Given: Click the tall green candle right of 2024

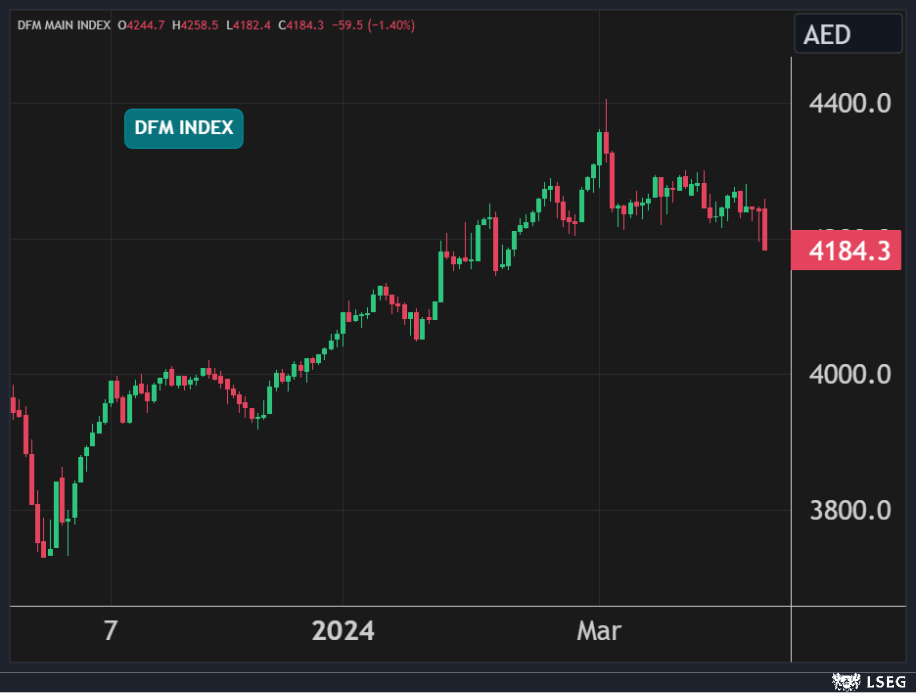Looking at the screenshot, I should click(441, 275).
